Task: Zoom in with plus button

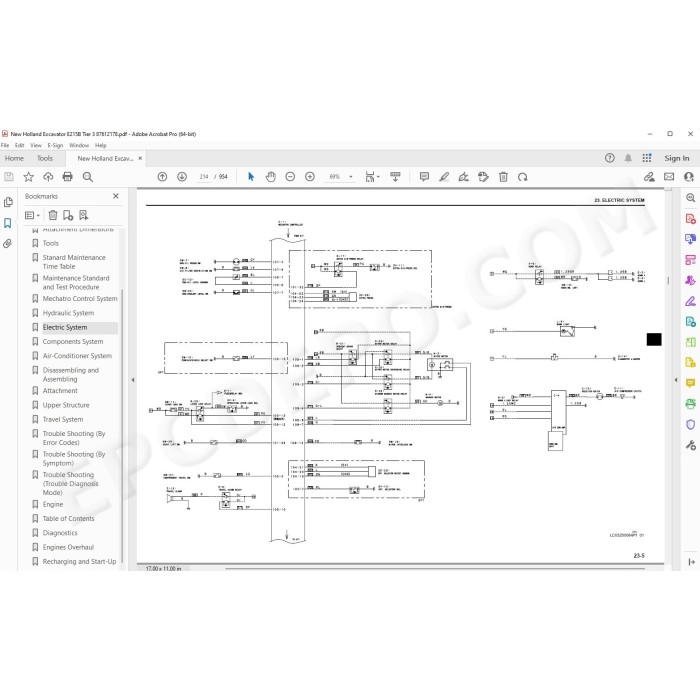Action: pos(310,177)
